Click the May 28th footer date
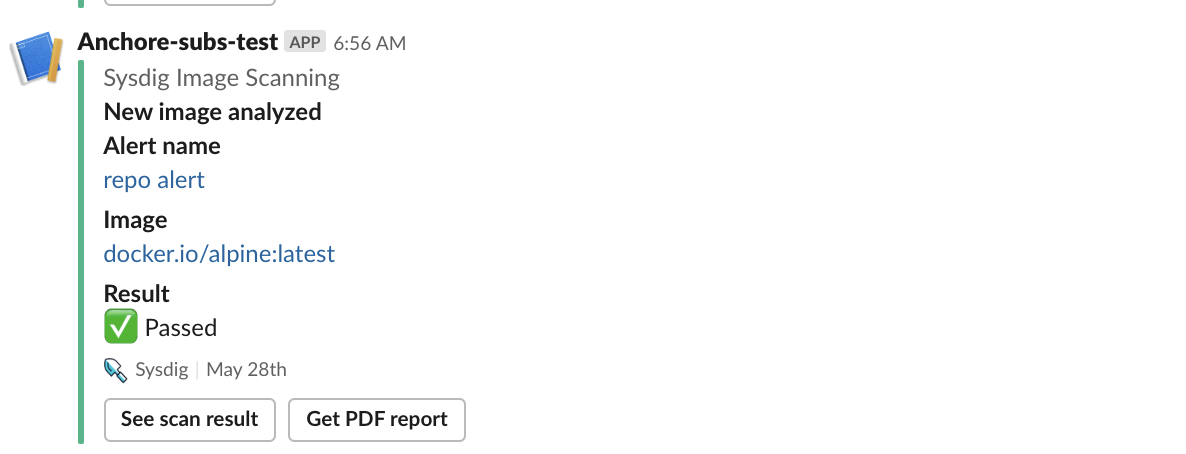Viewport: 1186px width, 454px height. point(247,370)
